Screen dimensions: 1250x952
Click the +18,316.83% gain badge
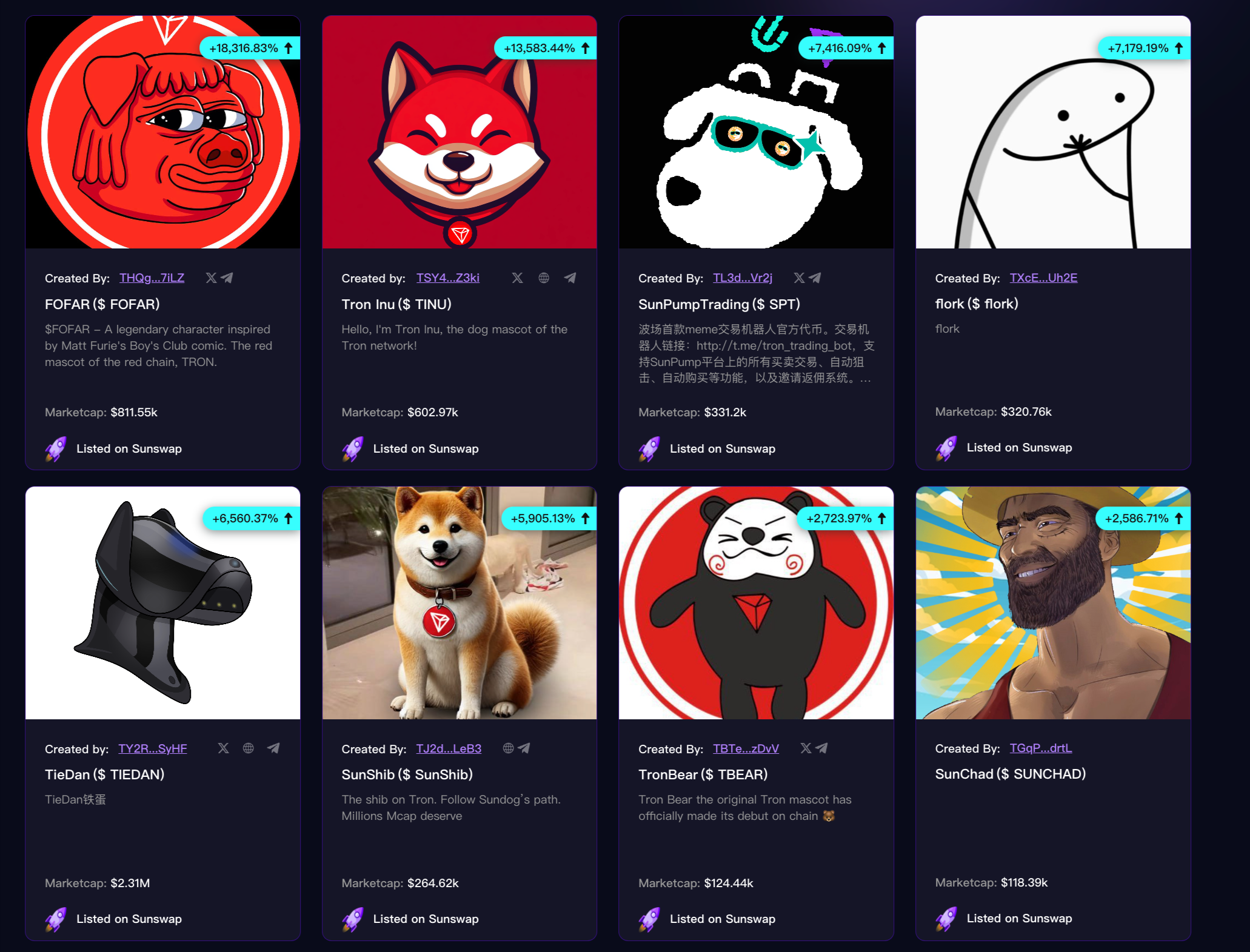pos(250,48)
